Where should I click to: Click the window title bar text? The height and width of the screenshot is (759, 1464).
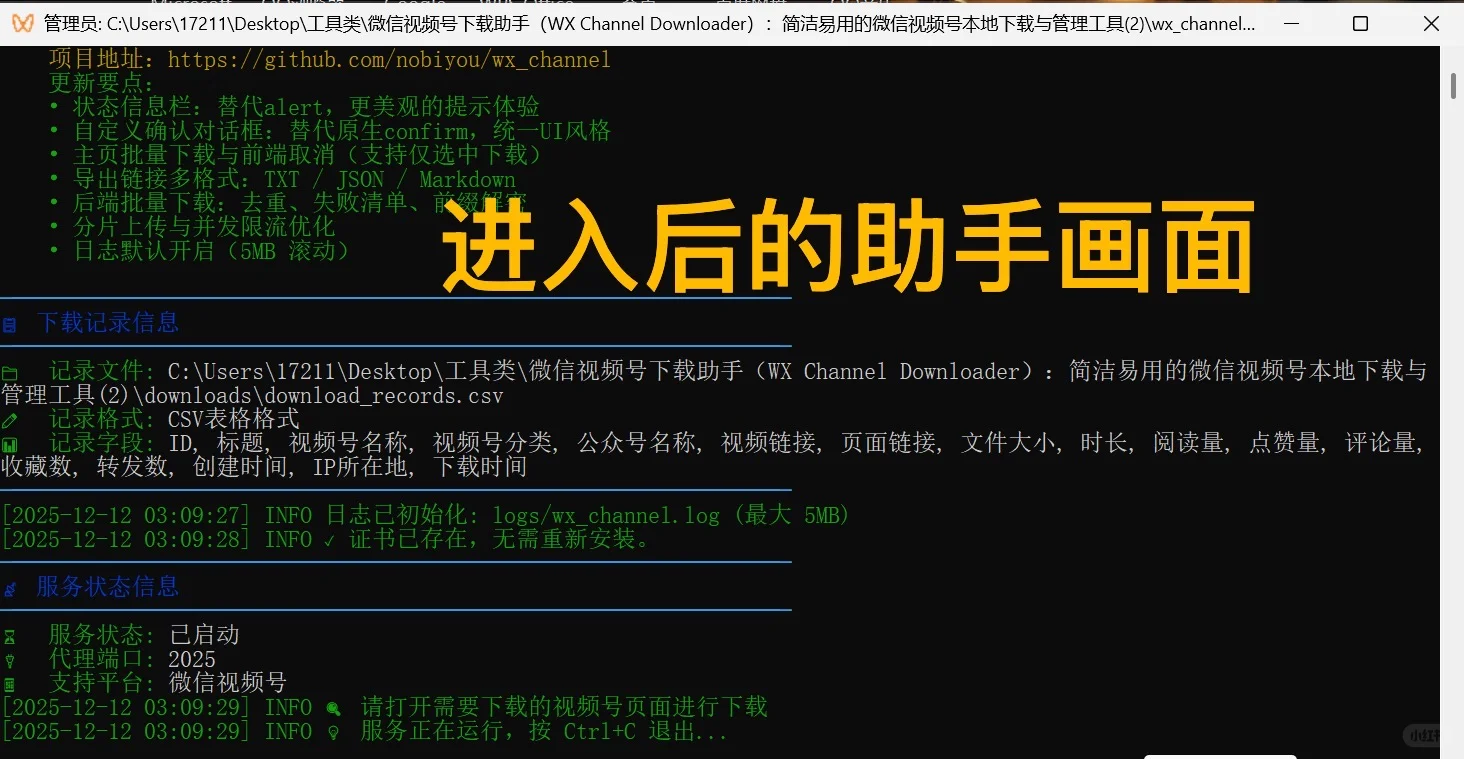coord(640,23)
